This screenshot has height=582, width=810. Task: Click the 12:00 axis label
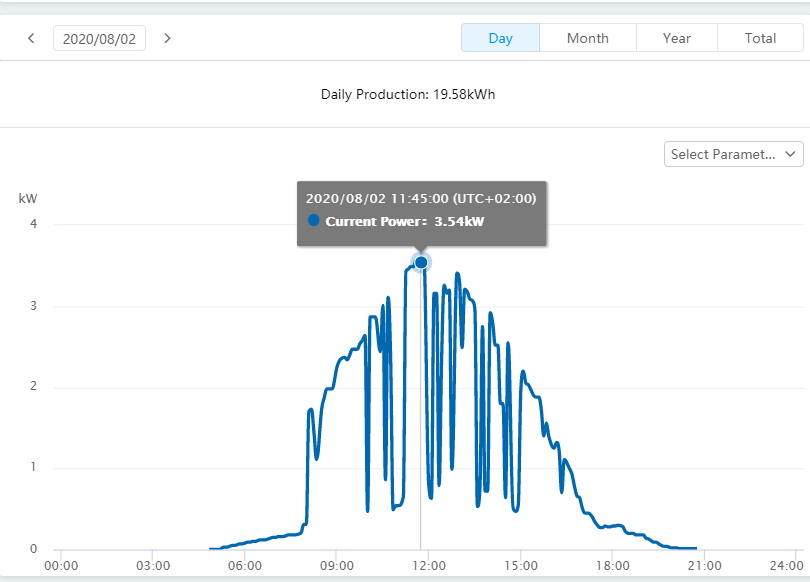pyautogui.click(x=429, y=565)
